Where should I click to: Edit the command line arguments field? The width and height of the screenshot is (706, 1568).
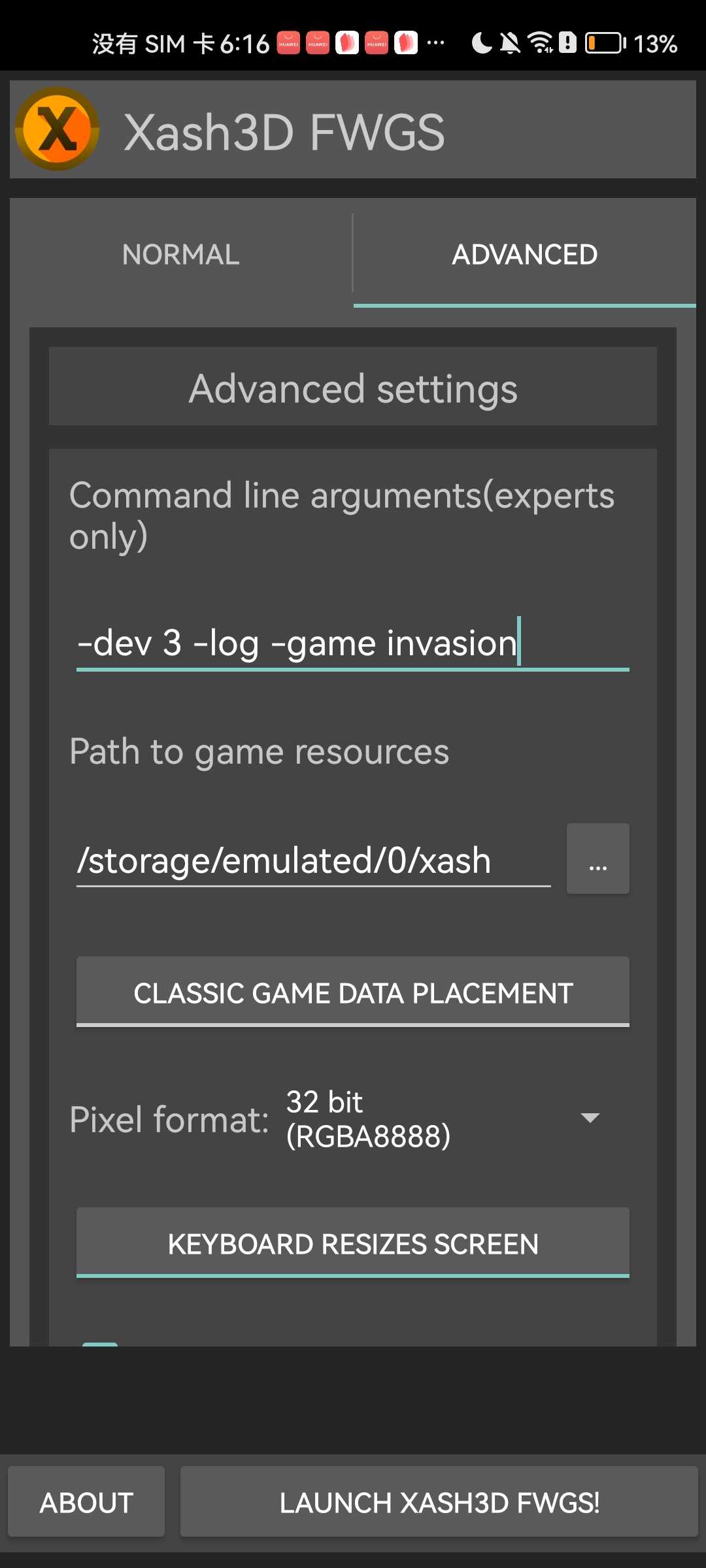(x=353, y=643)
